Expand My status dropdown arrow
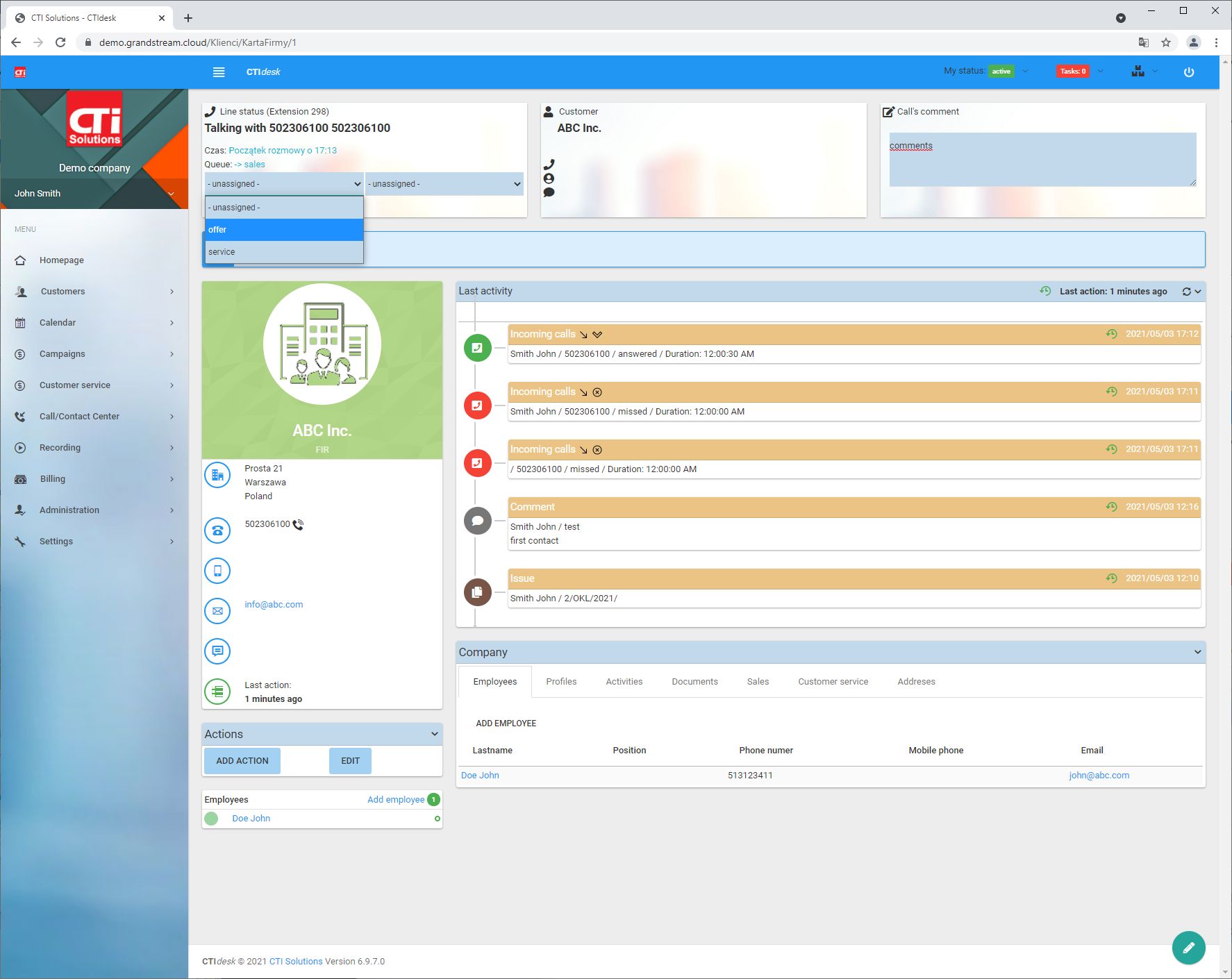The width and height of the screenshot is (1232, 979). click(x=1025, y=71)
